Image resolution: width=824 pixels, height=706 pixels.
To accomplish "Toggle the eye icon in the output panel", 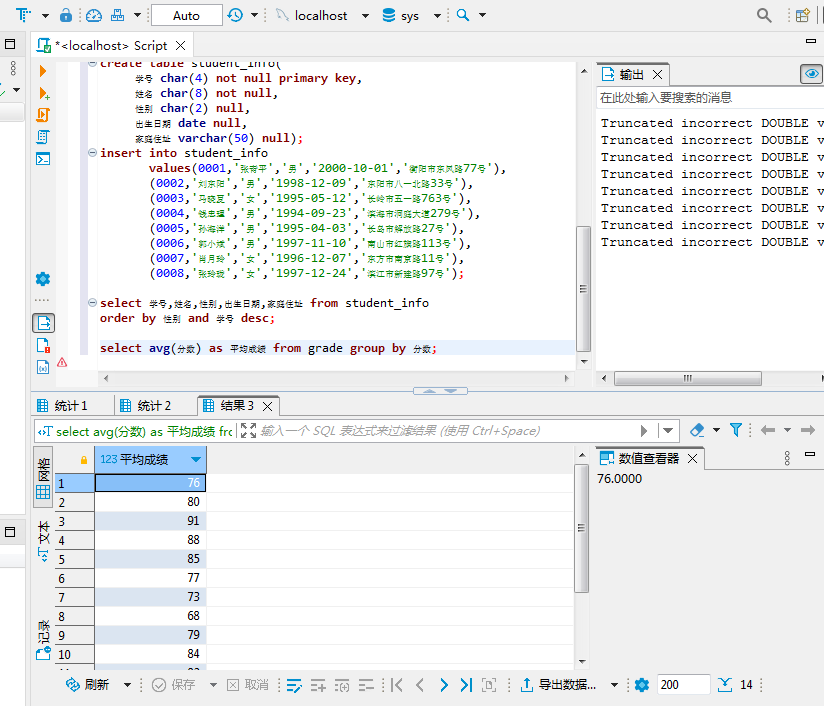I will pyautogui.click(x=811, y=74).
